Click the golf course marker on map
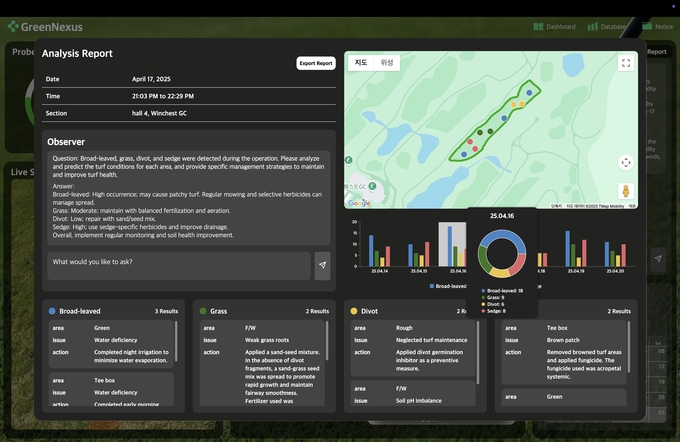Image resolution: width=680 pixels, height=442 pixels. click(373, 185)
